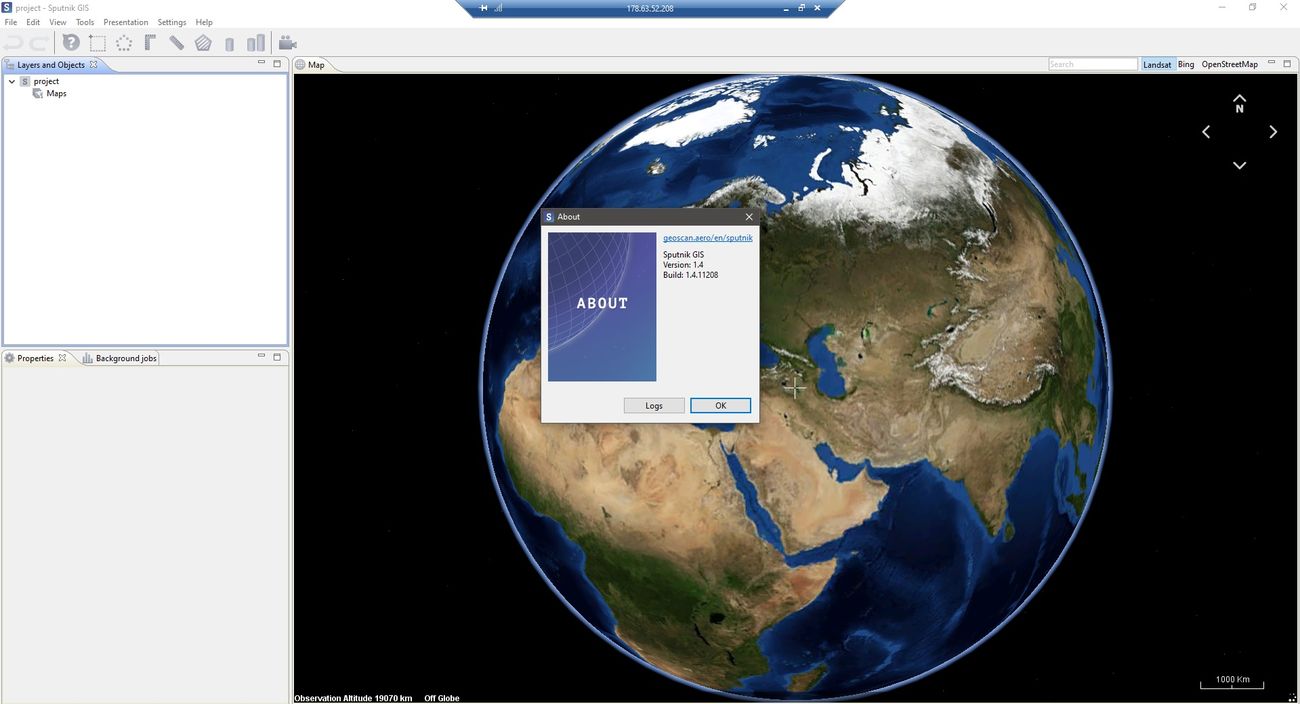Select the Identify tool with question mark

(x=69, y=42)
